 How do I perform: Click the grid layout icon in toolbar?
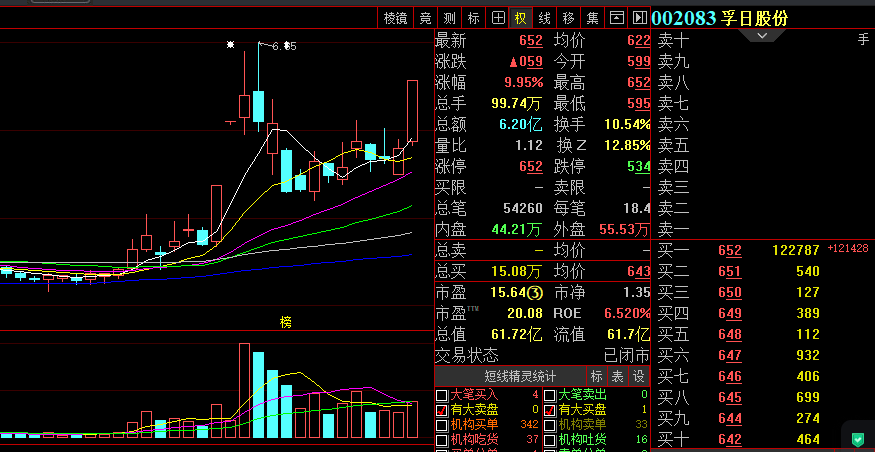(498, 18)
